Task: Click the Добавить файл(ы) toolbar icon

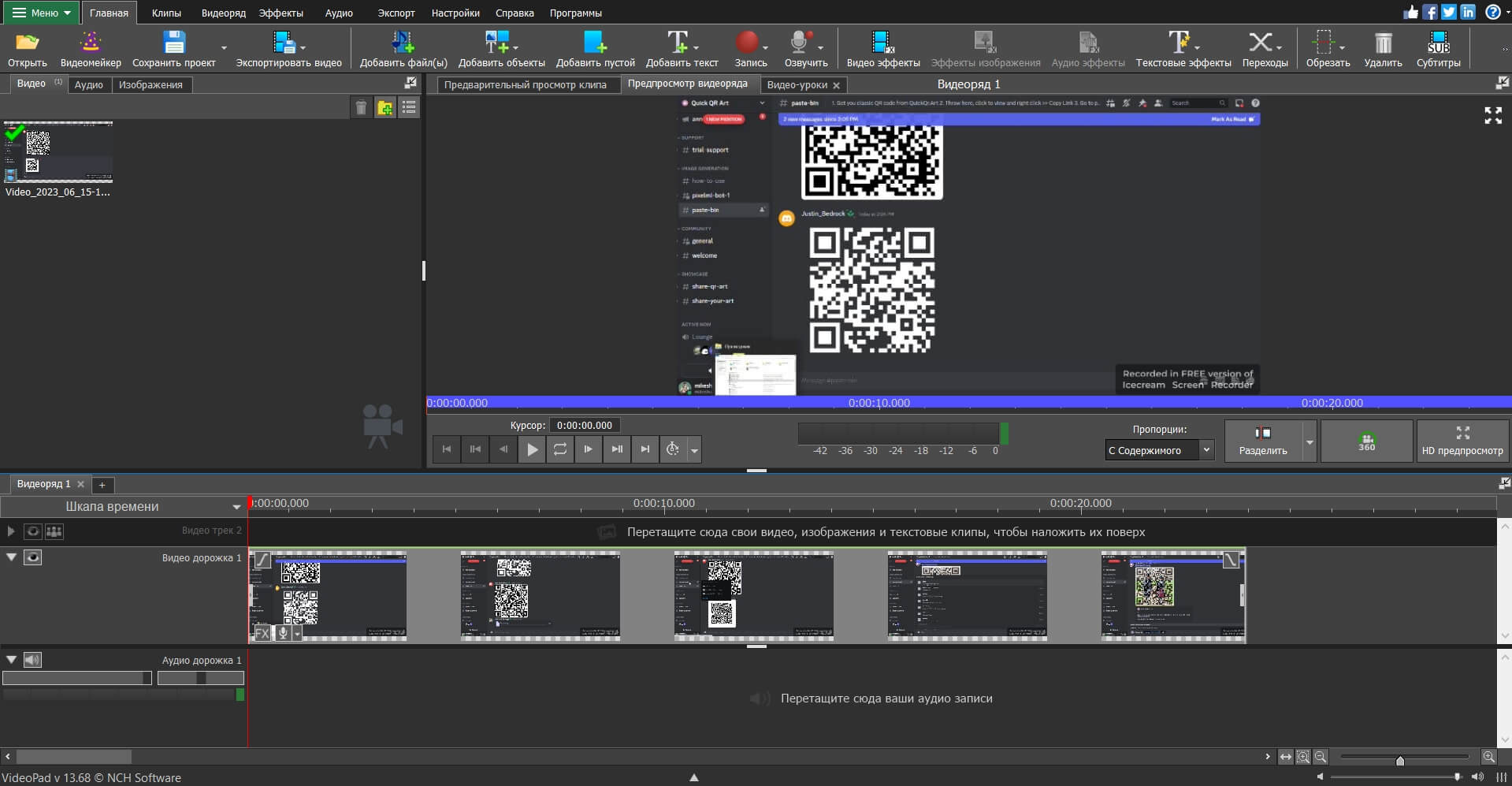Action: coord(403,42)
